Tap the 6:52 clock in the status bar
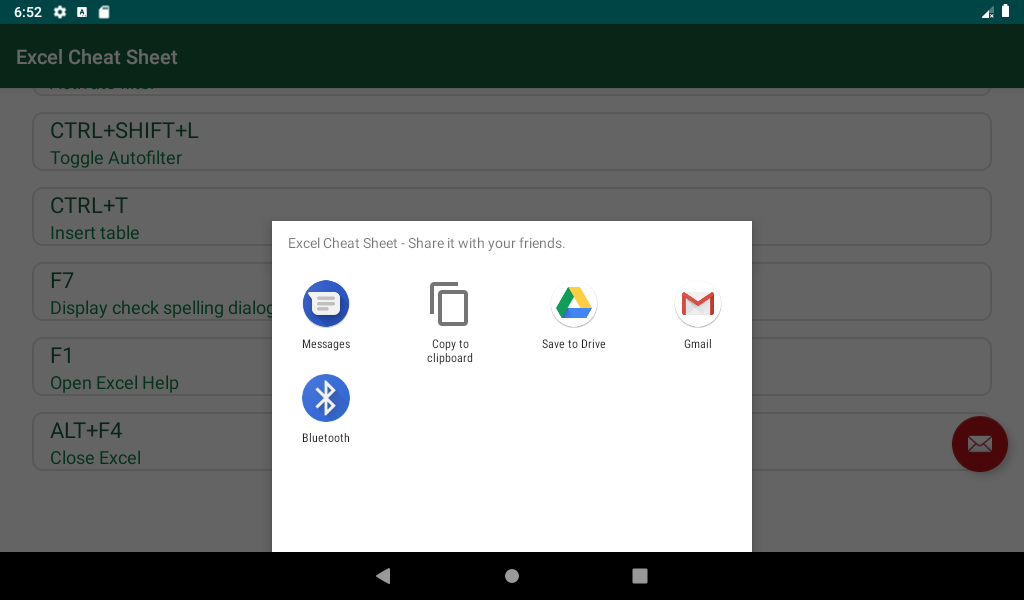 27,12
